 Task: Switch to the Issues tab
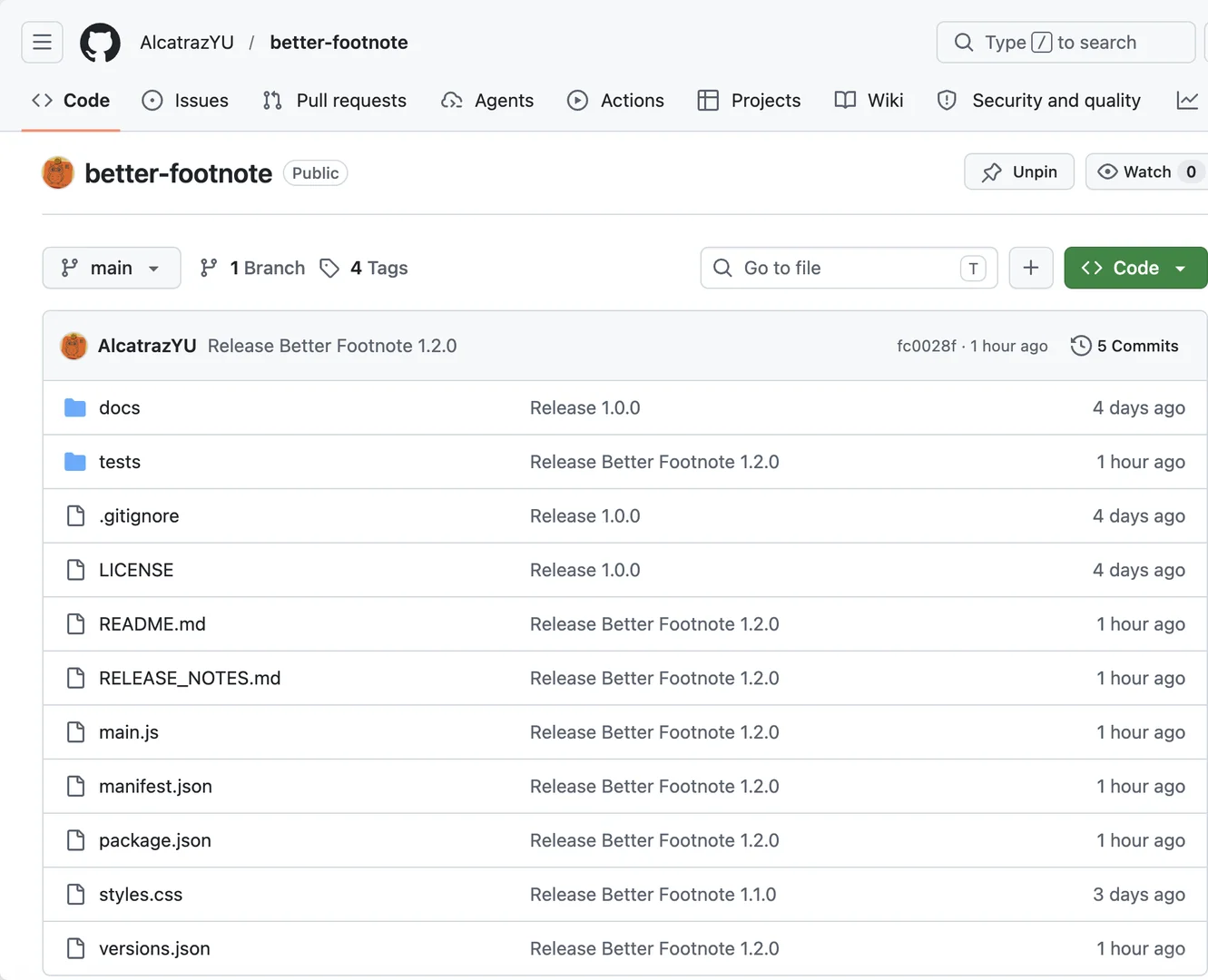(x=185, y=101)
